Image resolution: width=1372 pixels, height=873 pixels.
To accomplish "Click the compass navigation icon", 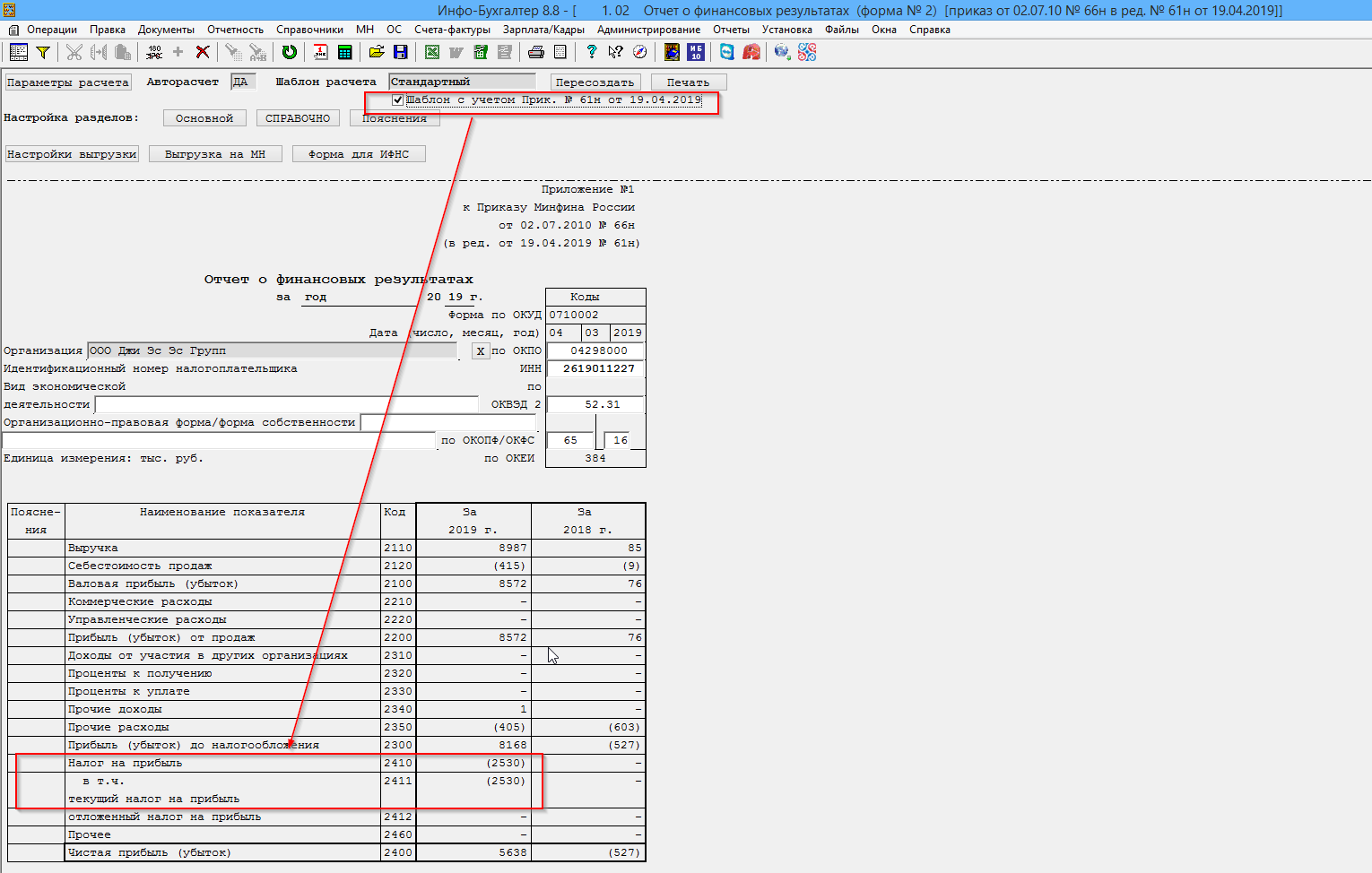I will [639, 52].
